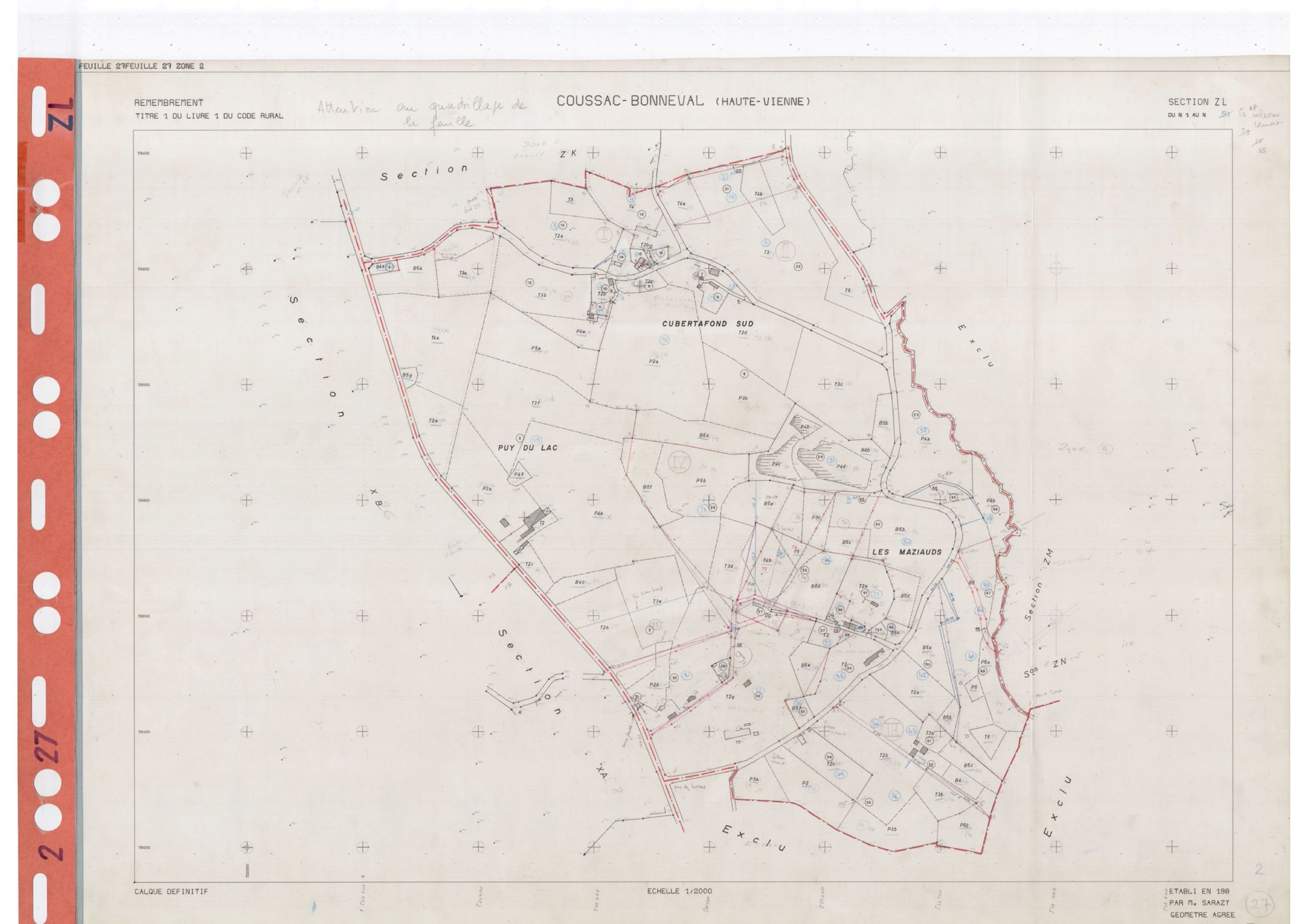This screenshot has height=924, width=1308.
Task: Select the REMEMBREMENT heading text
Action: tap(169, 103)
